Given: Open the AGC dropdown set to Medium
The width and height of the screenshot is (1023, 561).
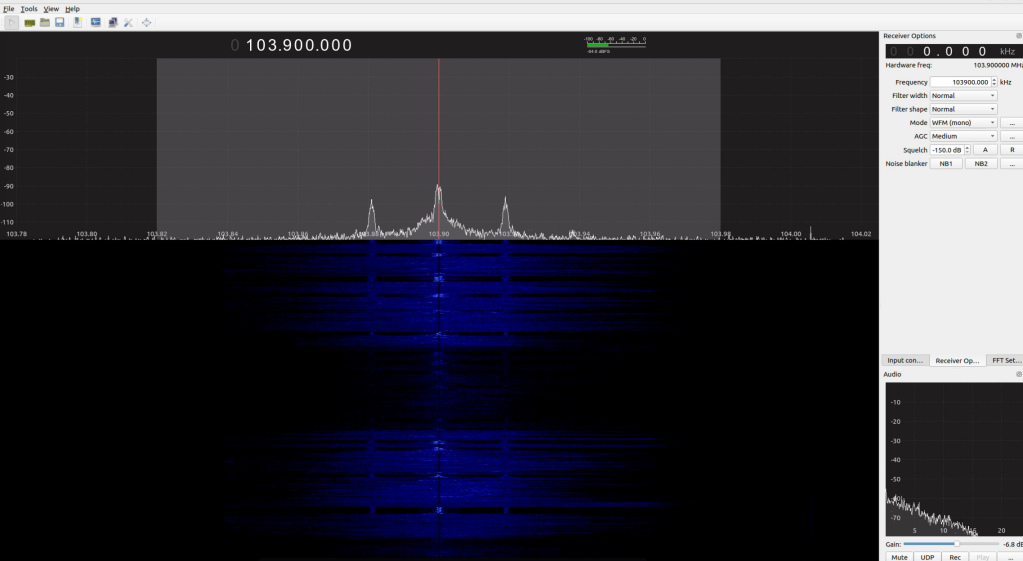Looking at the screenshot, I should (964, 136).
